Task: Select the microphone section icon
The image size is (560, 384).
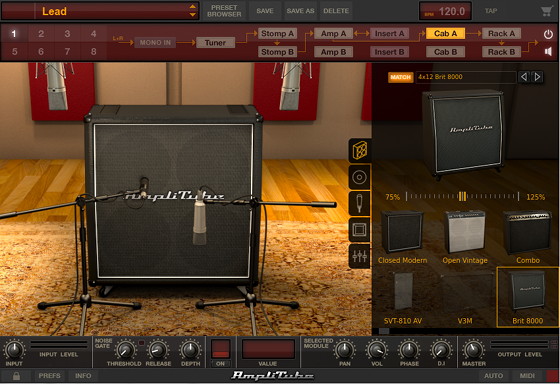Action: click(x=360, y=203)
